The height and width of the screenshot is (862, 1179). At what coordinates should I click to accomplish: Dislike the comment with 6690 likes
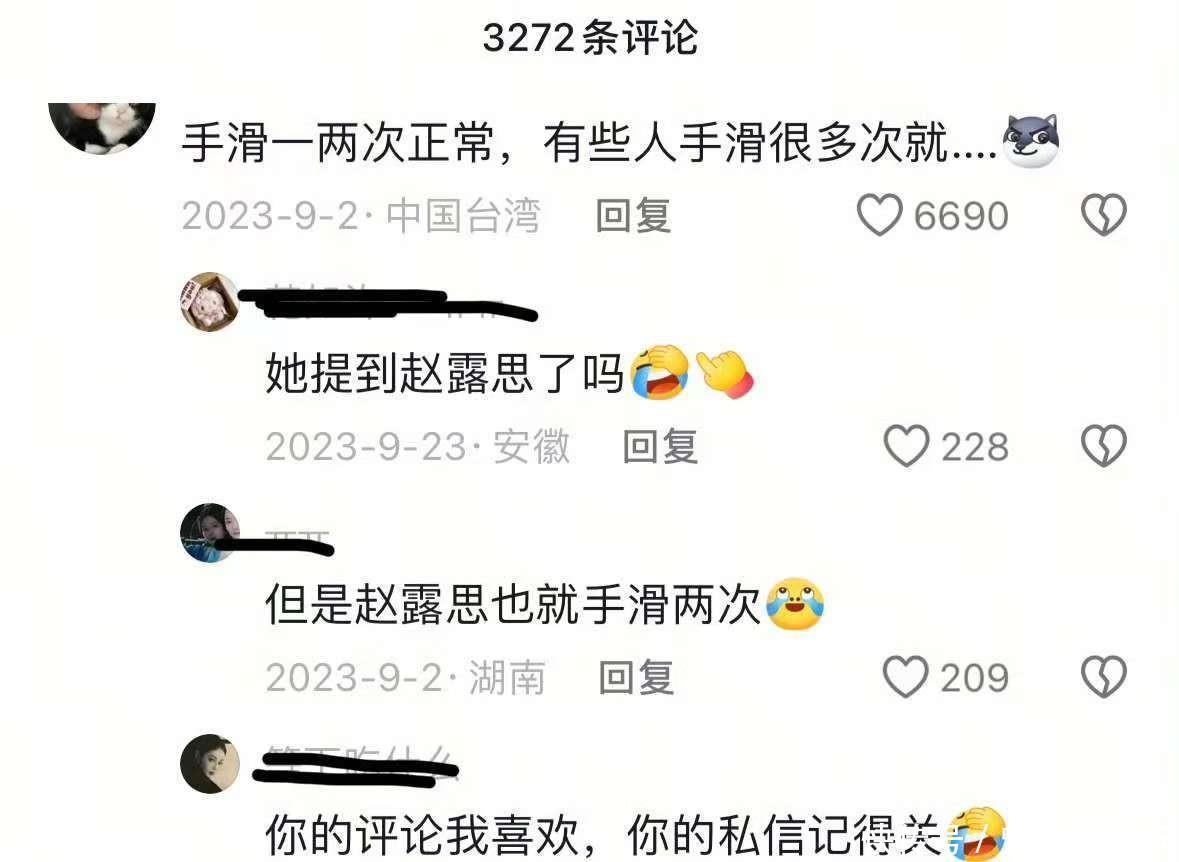point(1103,215)
